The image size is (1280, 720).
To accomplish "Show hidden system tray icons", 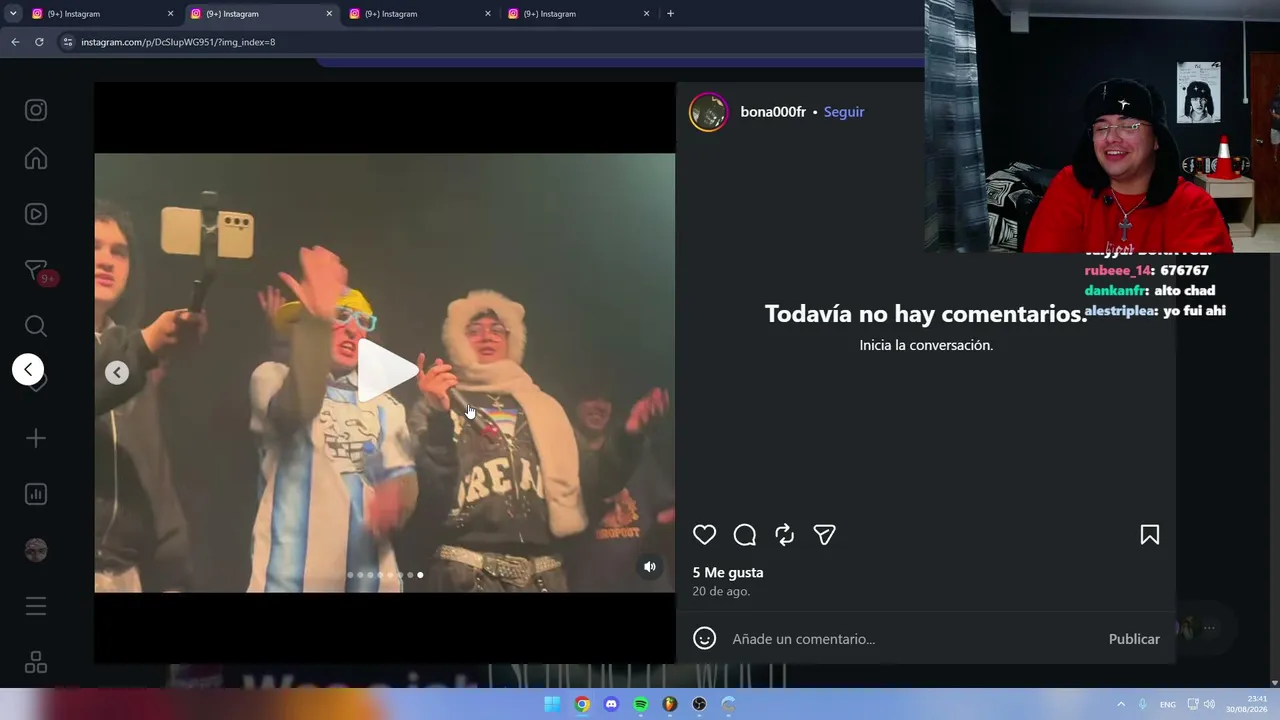I will (x=1121, y=704).
